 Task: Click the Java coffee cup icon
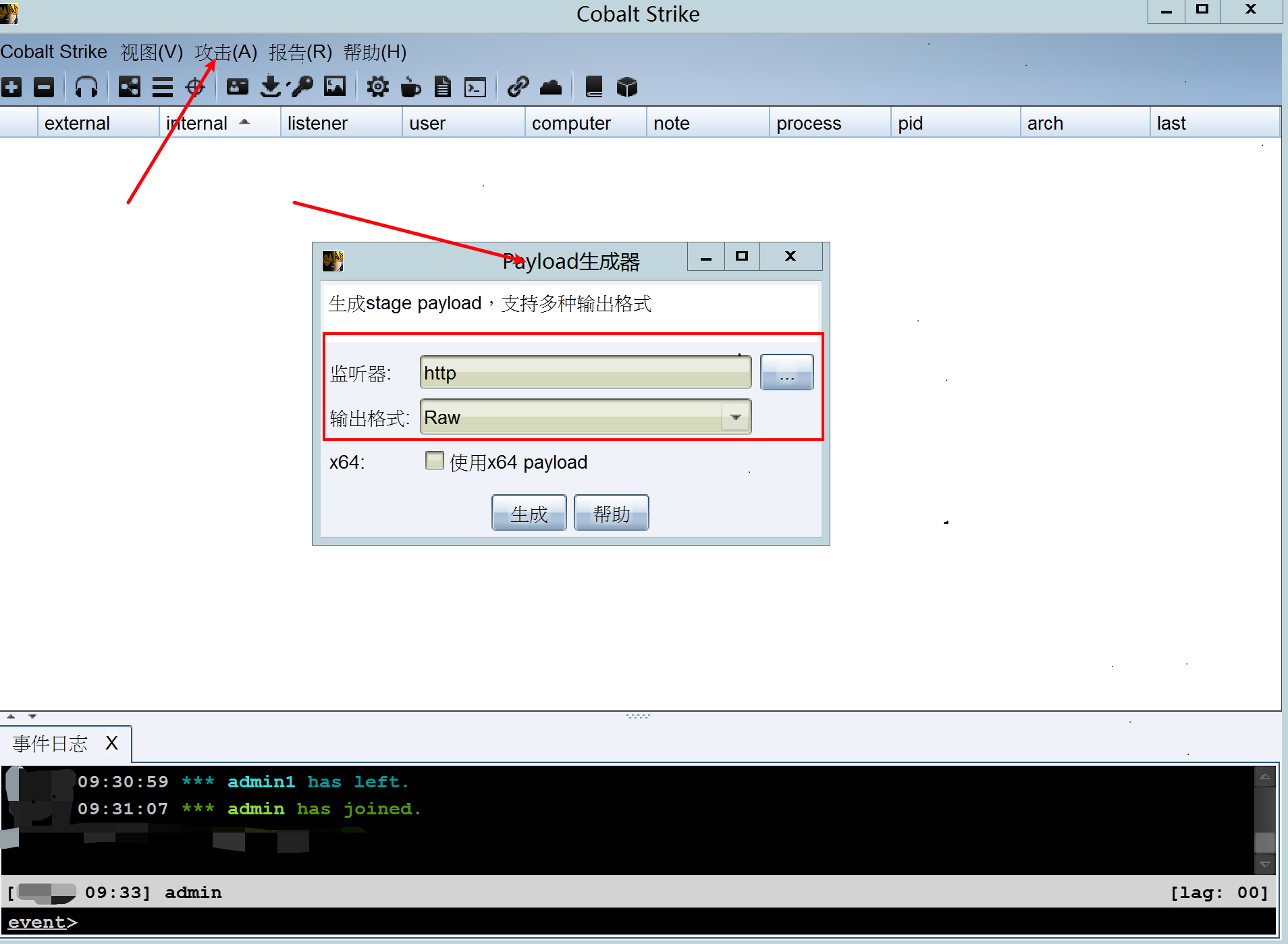coord(410,87)
